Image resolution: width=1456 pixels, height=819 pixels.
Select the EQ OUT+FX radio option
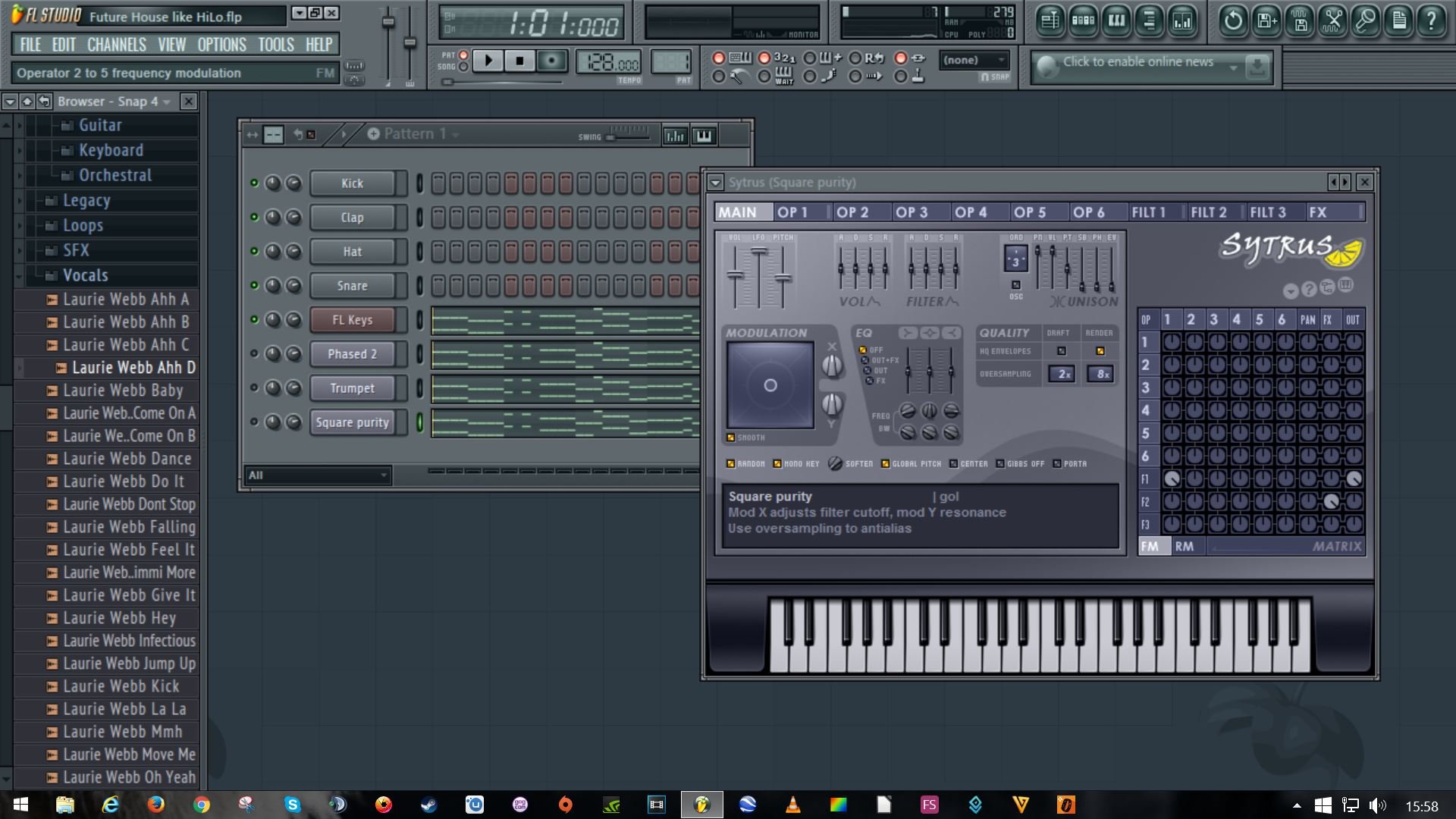867,360
